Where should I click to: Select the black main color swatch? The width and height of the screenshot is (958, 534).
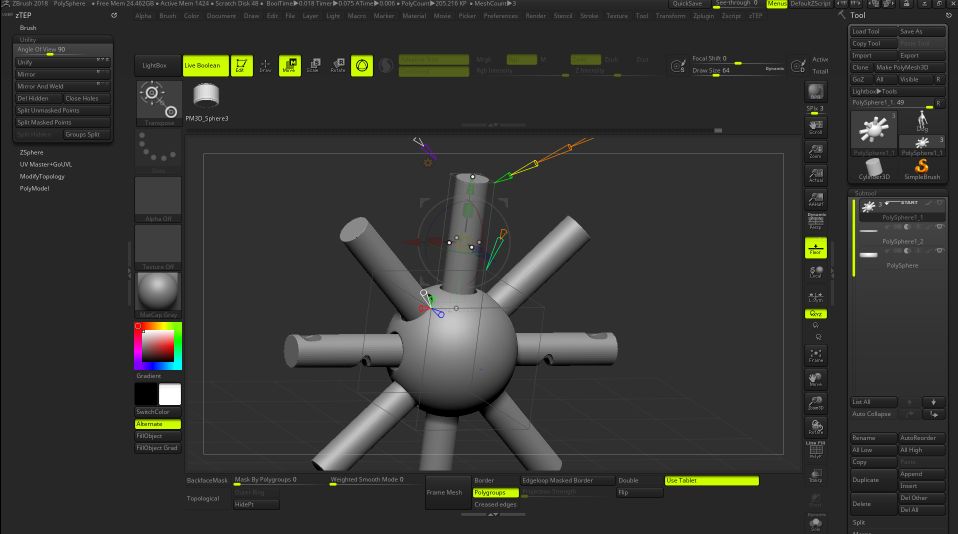click(146, 394)
